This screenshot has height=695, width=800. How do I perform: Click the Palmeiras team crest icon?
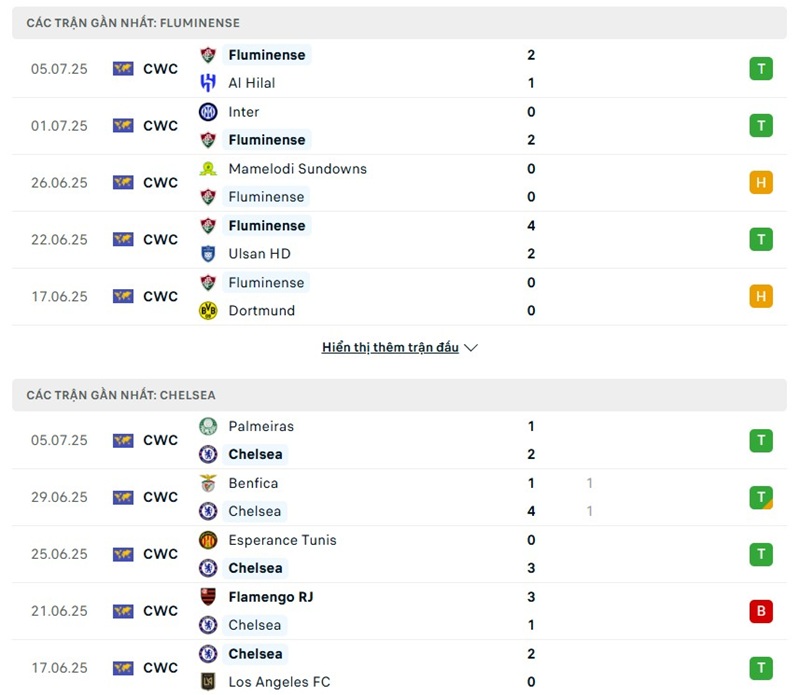208,426
